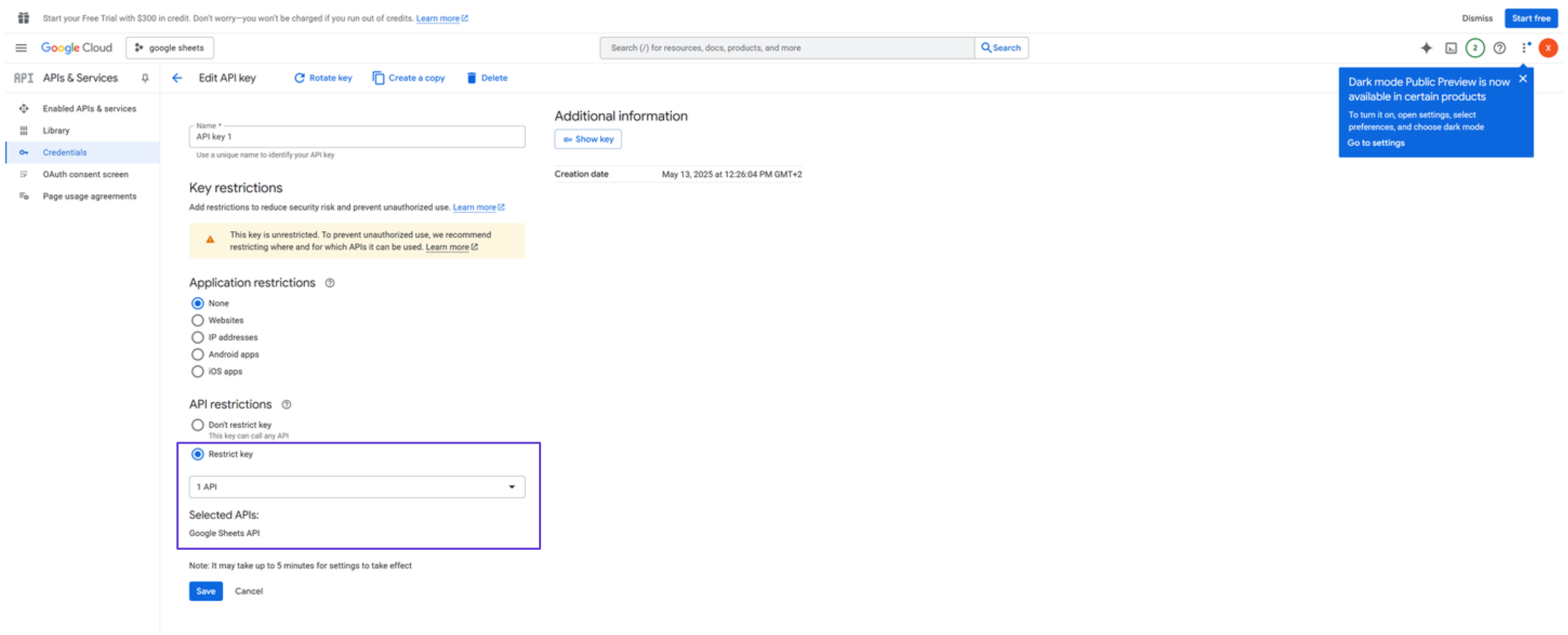Click the API key Name field
The width and height of the screenshot is (1568, 635).
tap(357, 137)
